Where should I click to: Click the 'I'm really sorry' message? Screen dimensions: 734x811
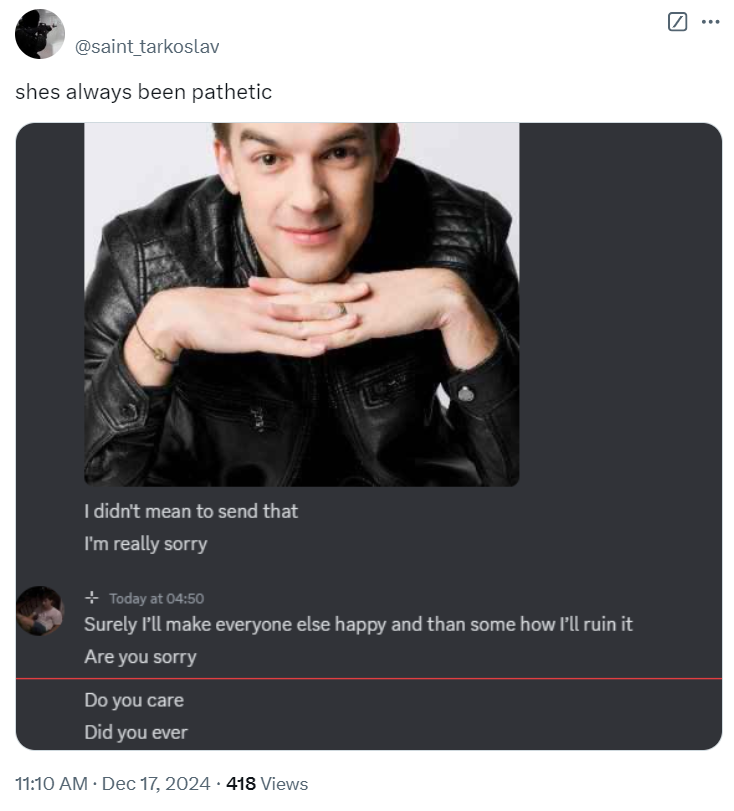coord(146,544)
